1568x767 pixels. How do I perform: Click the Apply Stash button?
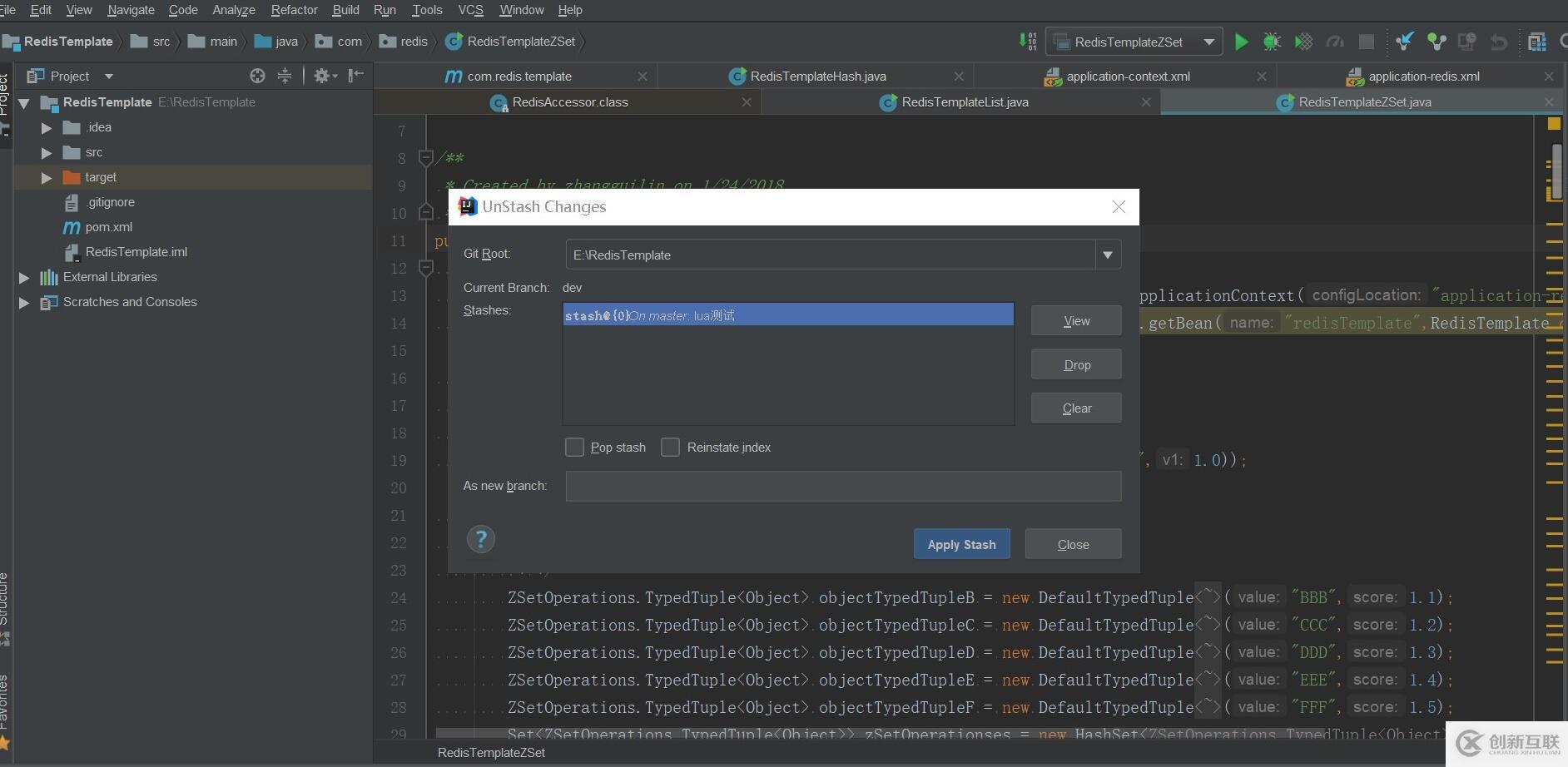point(961,544)
